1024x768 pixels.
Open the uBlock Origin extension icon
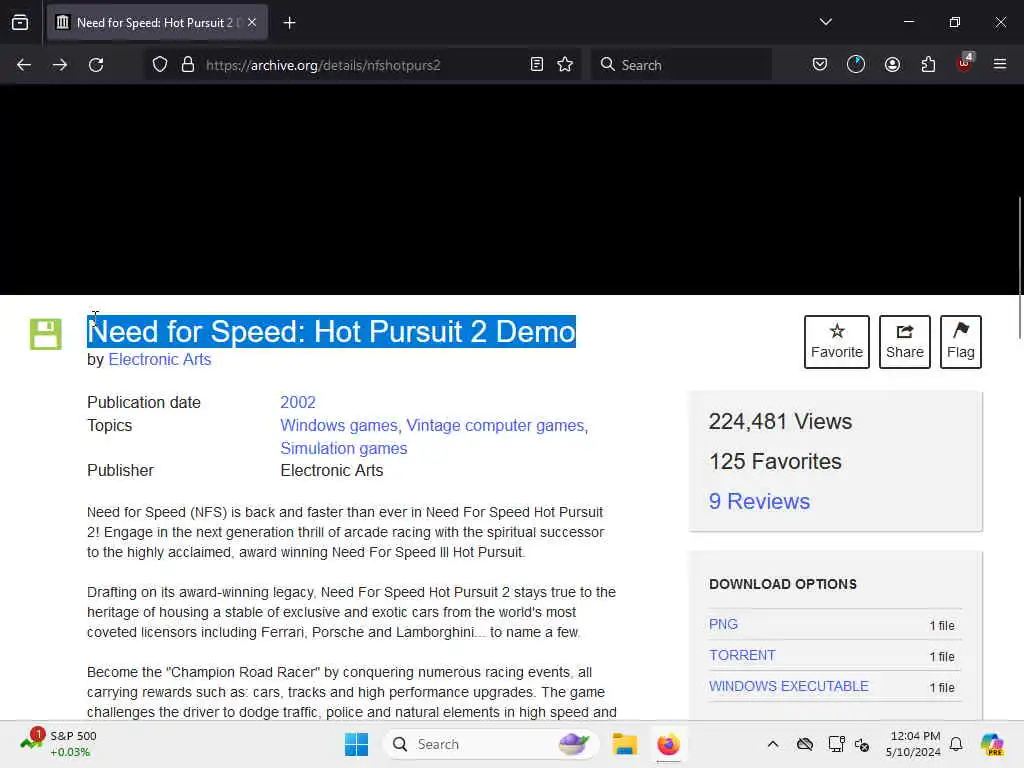pos(965,63)
